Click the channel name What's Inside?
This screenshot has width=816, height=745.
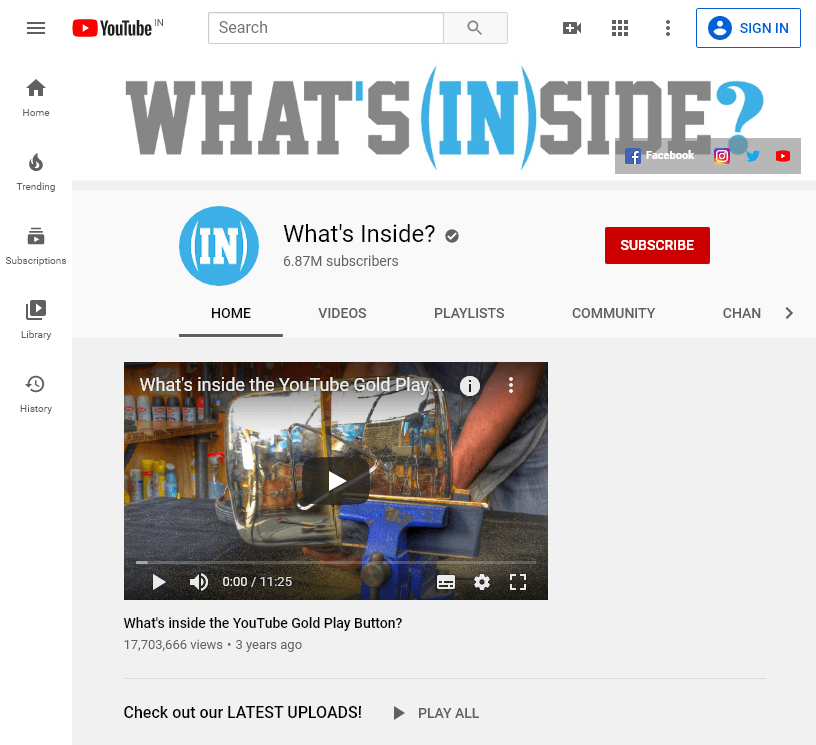(x=359, y=234)
